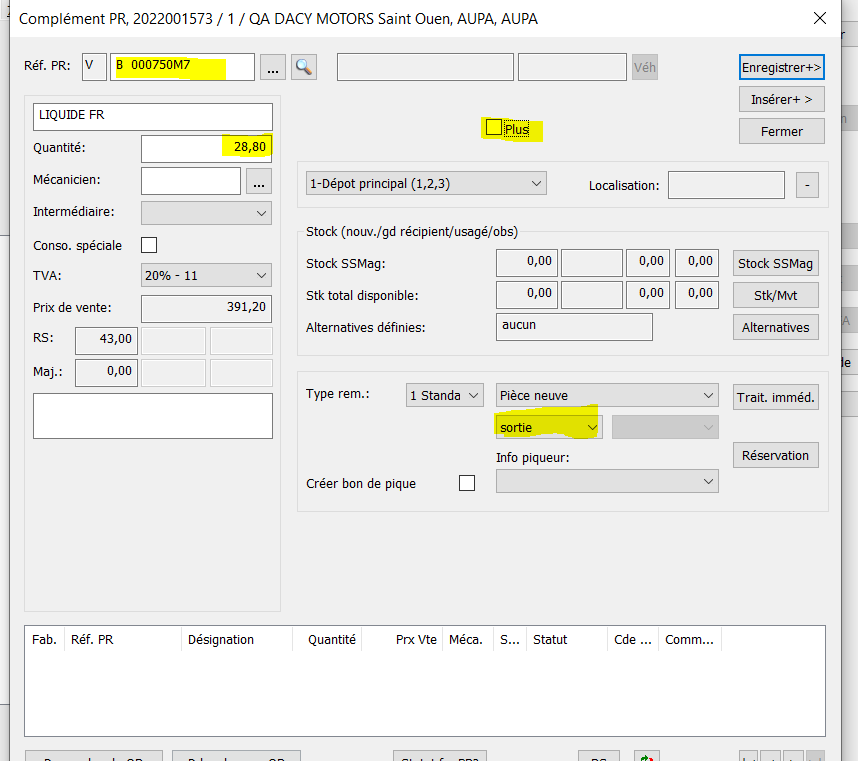Click the large empty comment text box
The width and height of the screenshot is (858, 761).
tap(153, 416)
